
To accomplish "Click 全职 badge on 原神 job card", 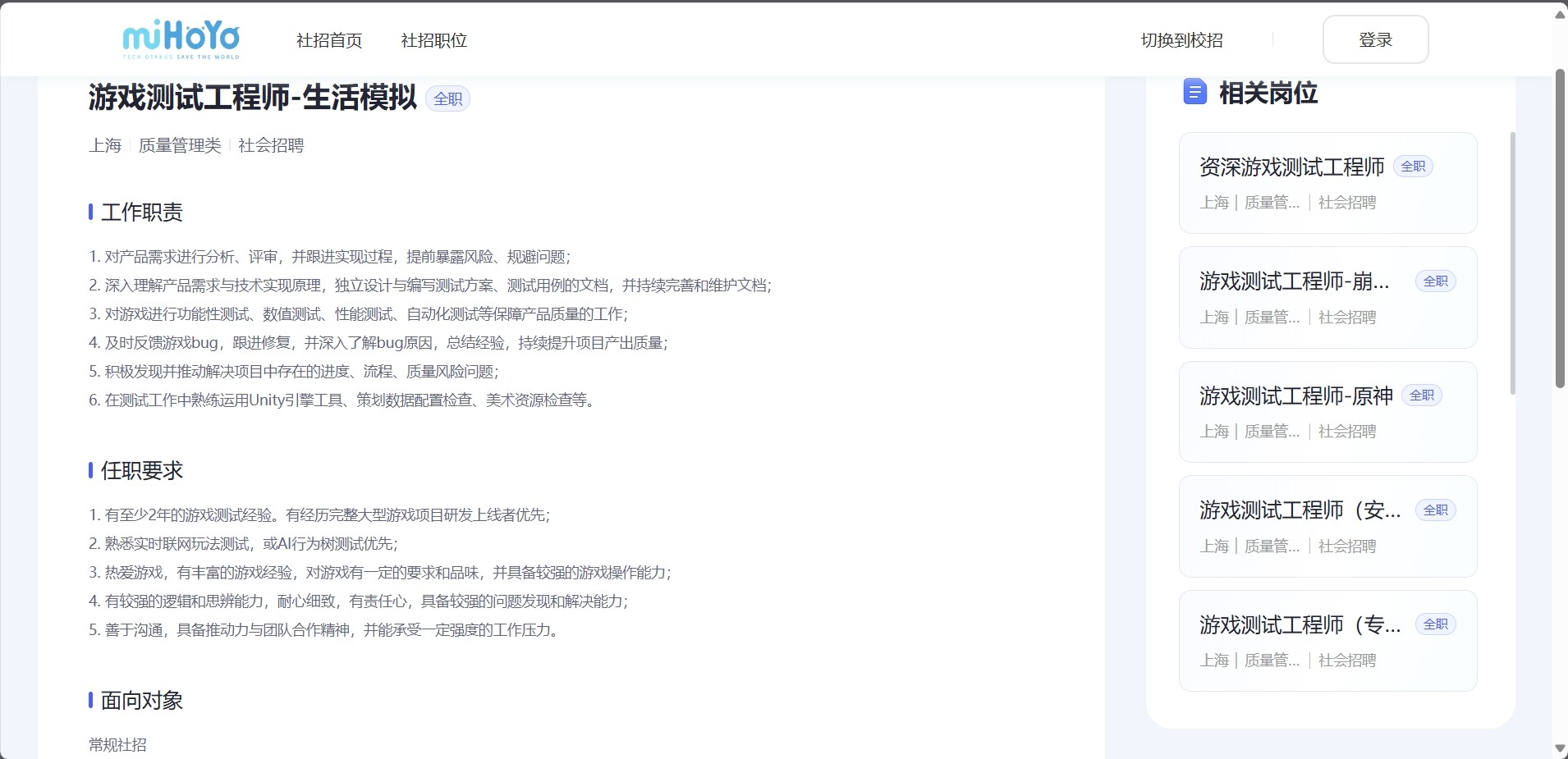I will [1421, 396].
